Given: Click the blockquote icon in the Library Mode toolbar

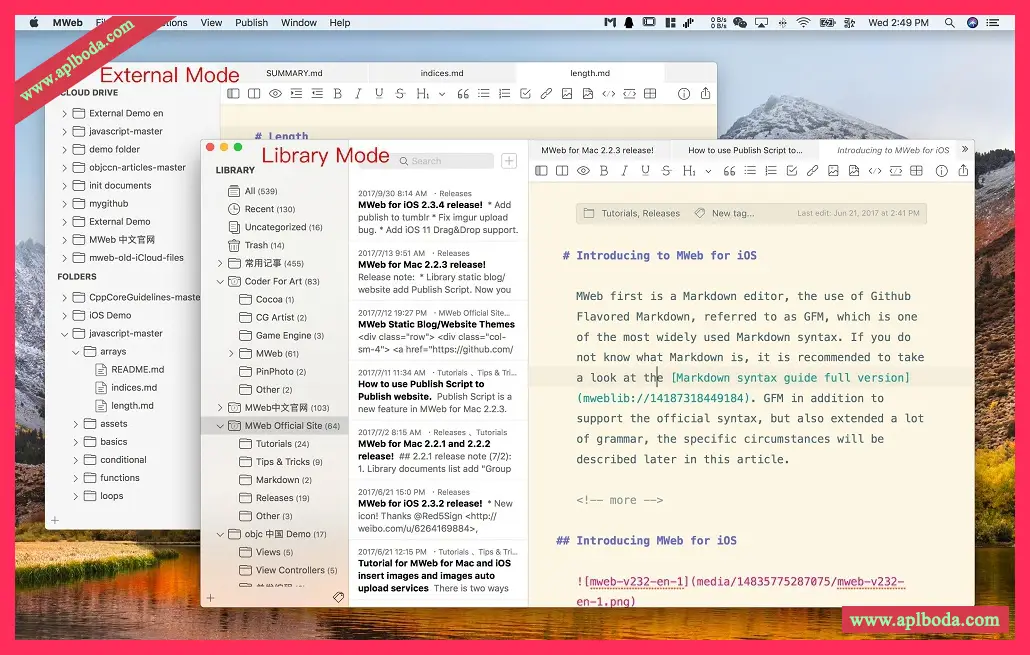Looking at the screenshot, I should [729, 171].
